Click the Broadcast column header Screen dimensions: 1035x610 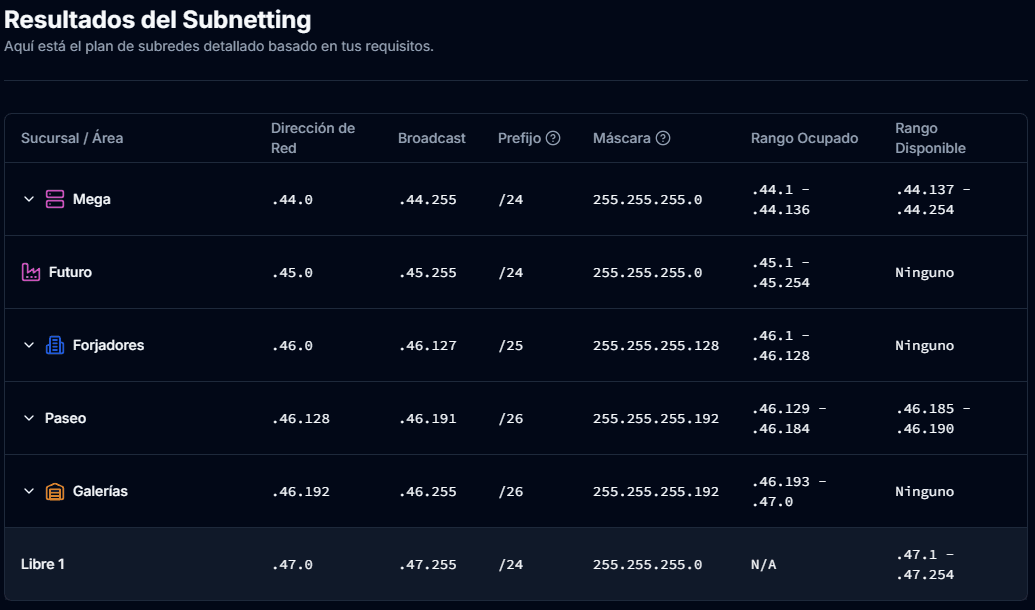(x=432, y=138)
